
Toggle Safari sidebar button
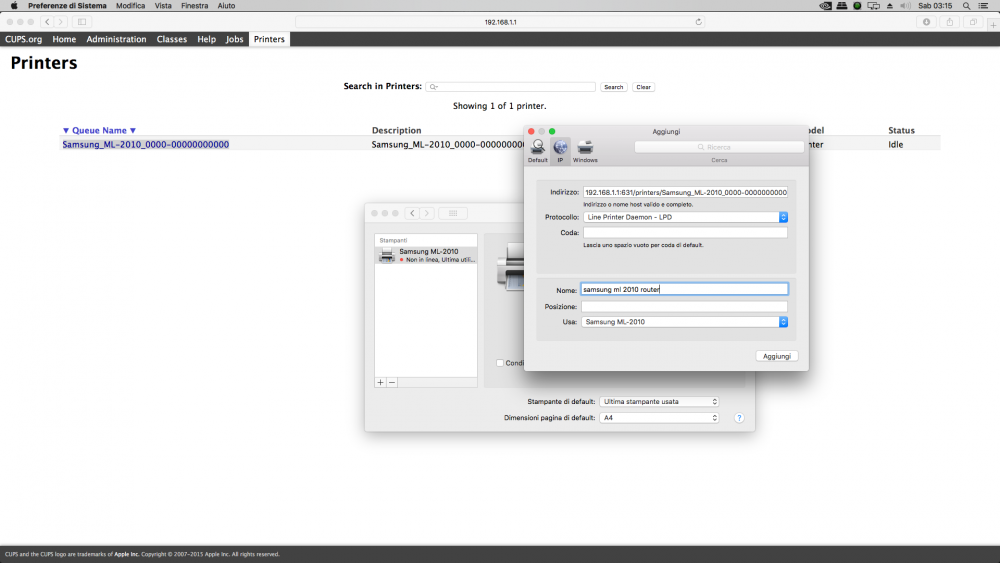click(82, 22)
